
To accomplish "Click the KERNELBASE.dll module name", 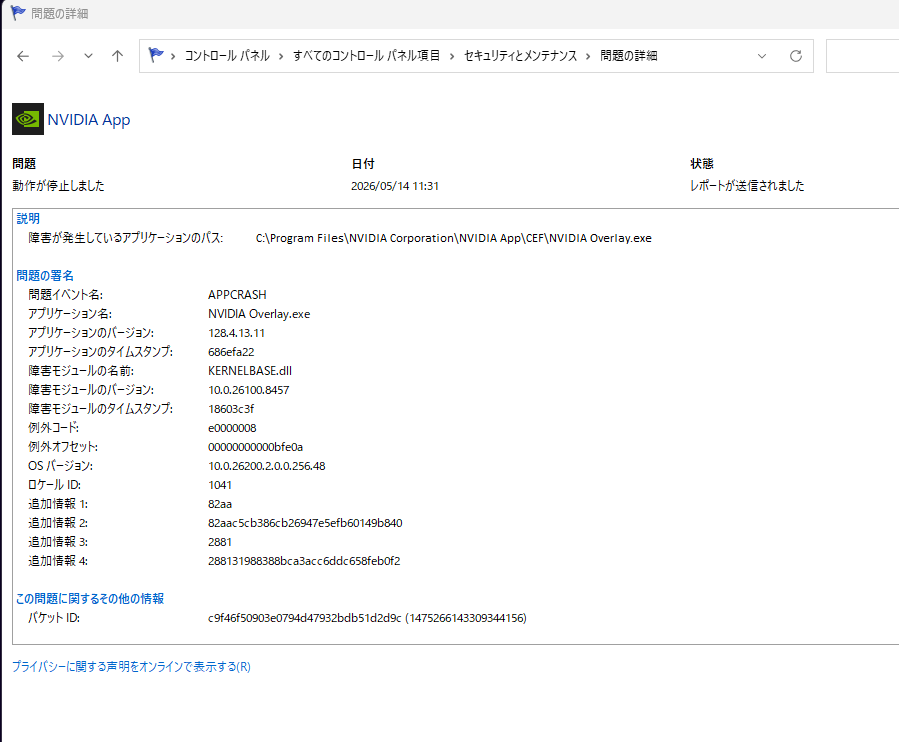I will click(x=250, y=371).
